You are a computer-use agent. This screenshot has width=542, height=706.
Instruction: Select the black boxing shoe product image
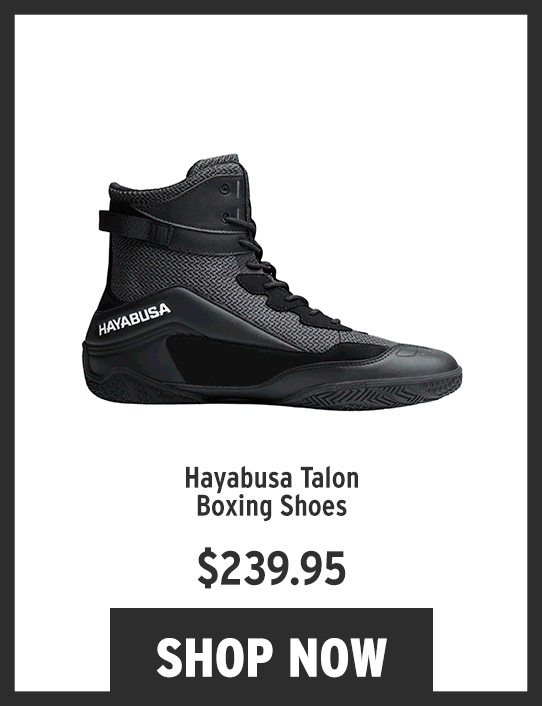click(x=272, y=282)
